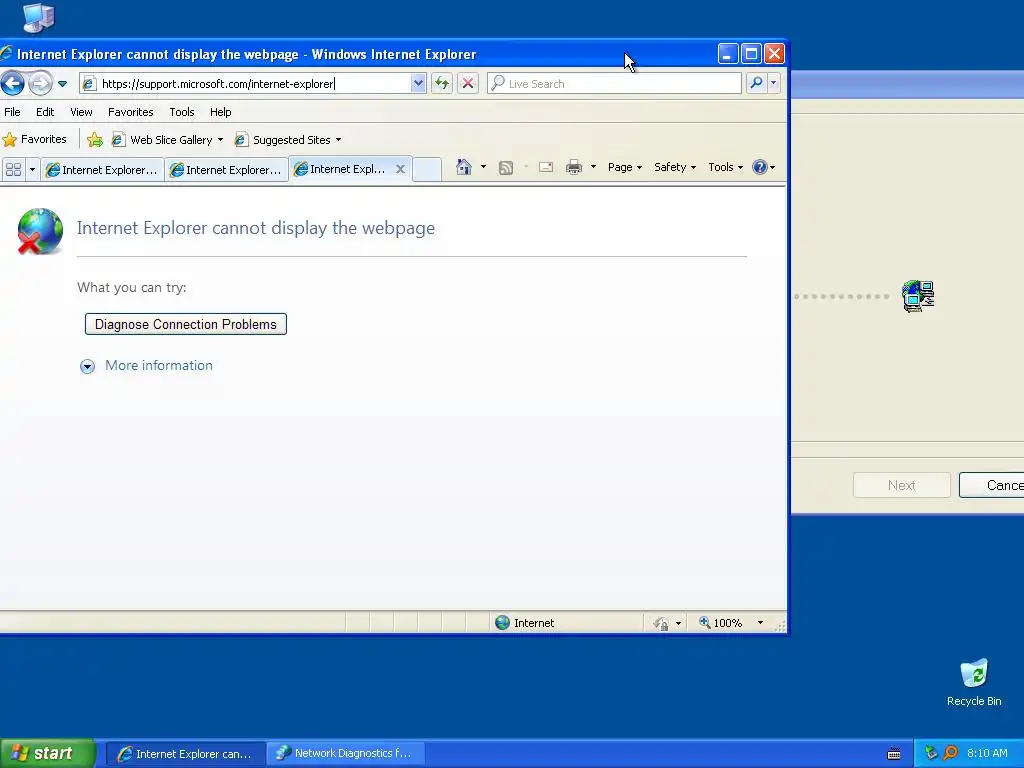Viewport: 1024px width, 768px height.
Task: Click Next in Network Diagnostics window
Action: pos(901,485)
